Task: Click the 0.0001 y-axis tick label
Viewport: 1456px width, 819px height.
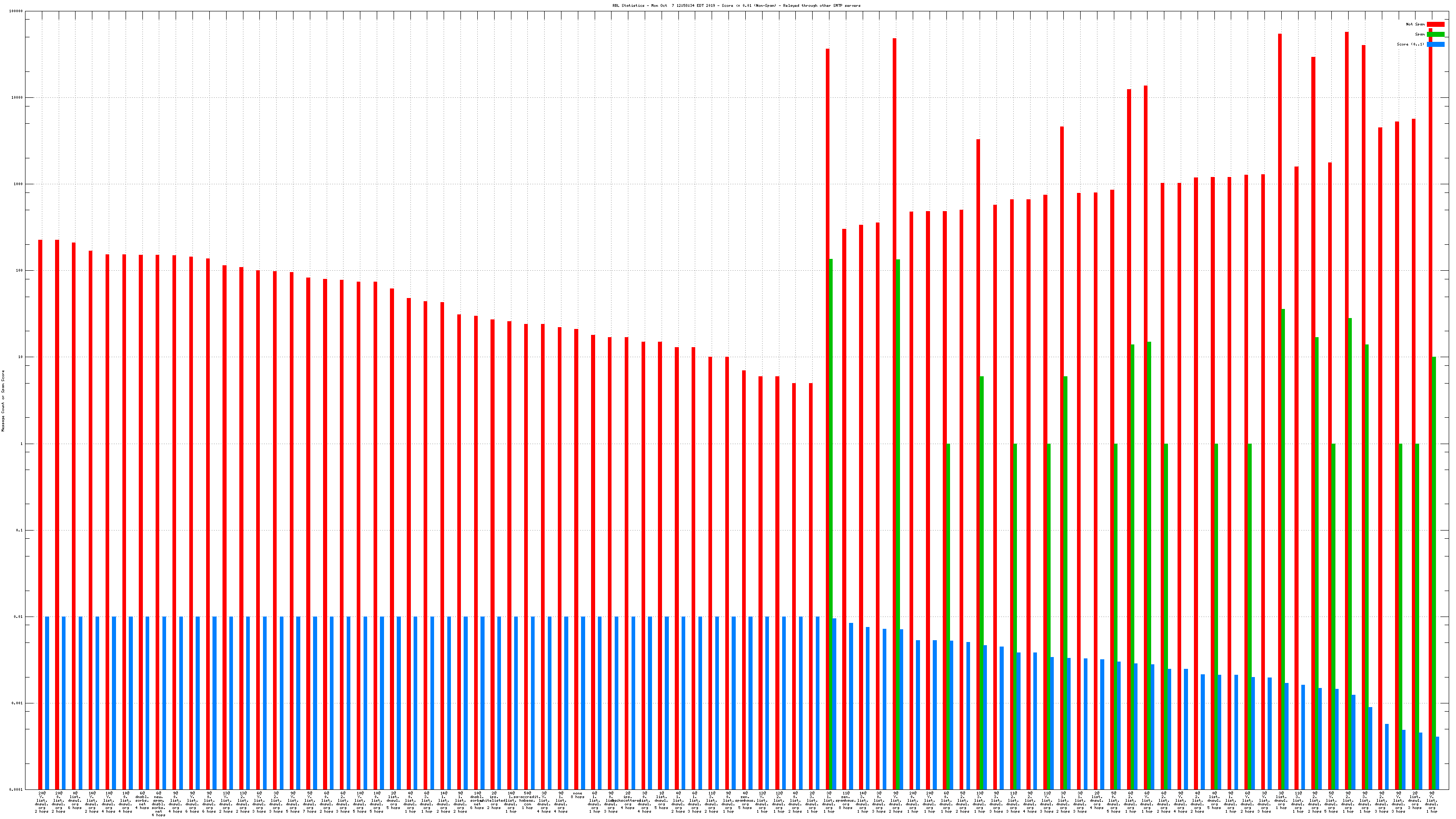Action: 16,789
